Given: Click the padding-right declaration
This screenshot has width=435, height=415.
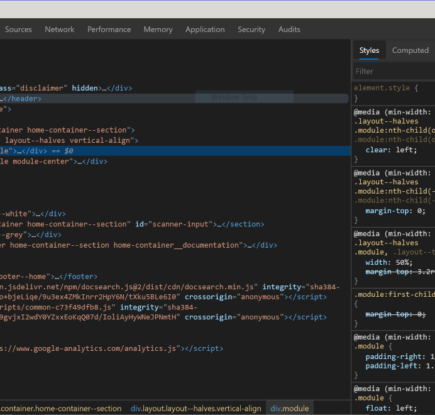Looking at the screenshot, I should (400, 357).
